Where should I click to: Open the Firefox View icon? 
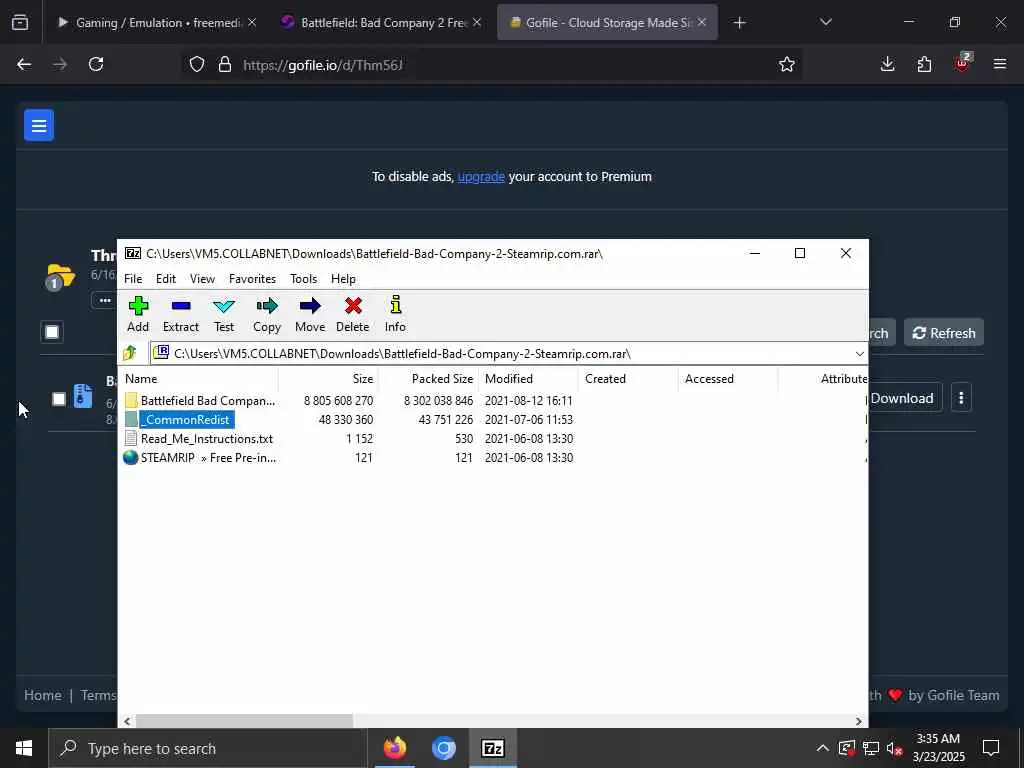(x=20, y=23)
